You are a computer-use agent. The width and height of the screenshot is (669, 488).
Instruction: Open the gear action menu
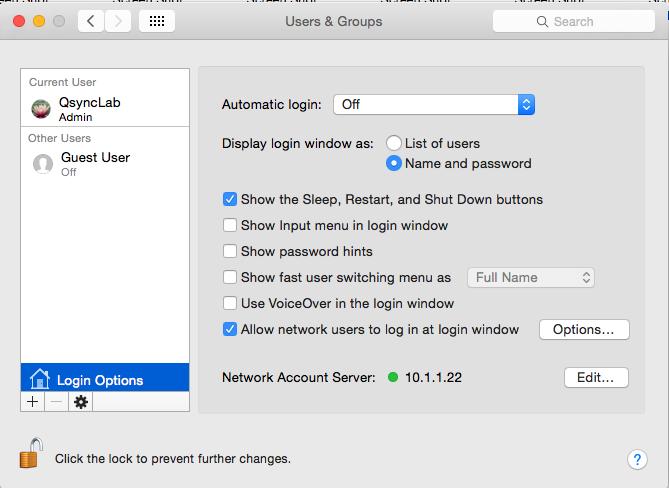81,401
